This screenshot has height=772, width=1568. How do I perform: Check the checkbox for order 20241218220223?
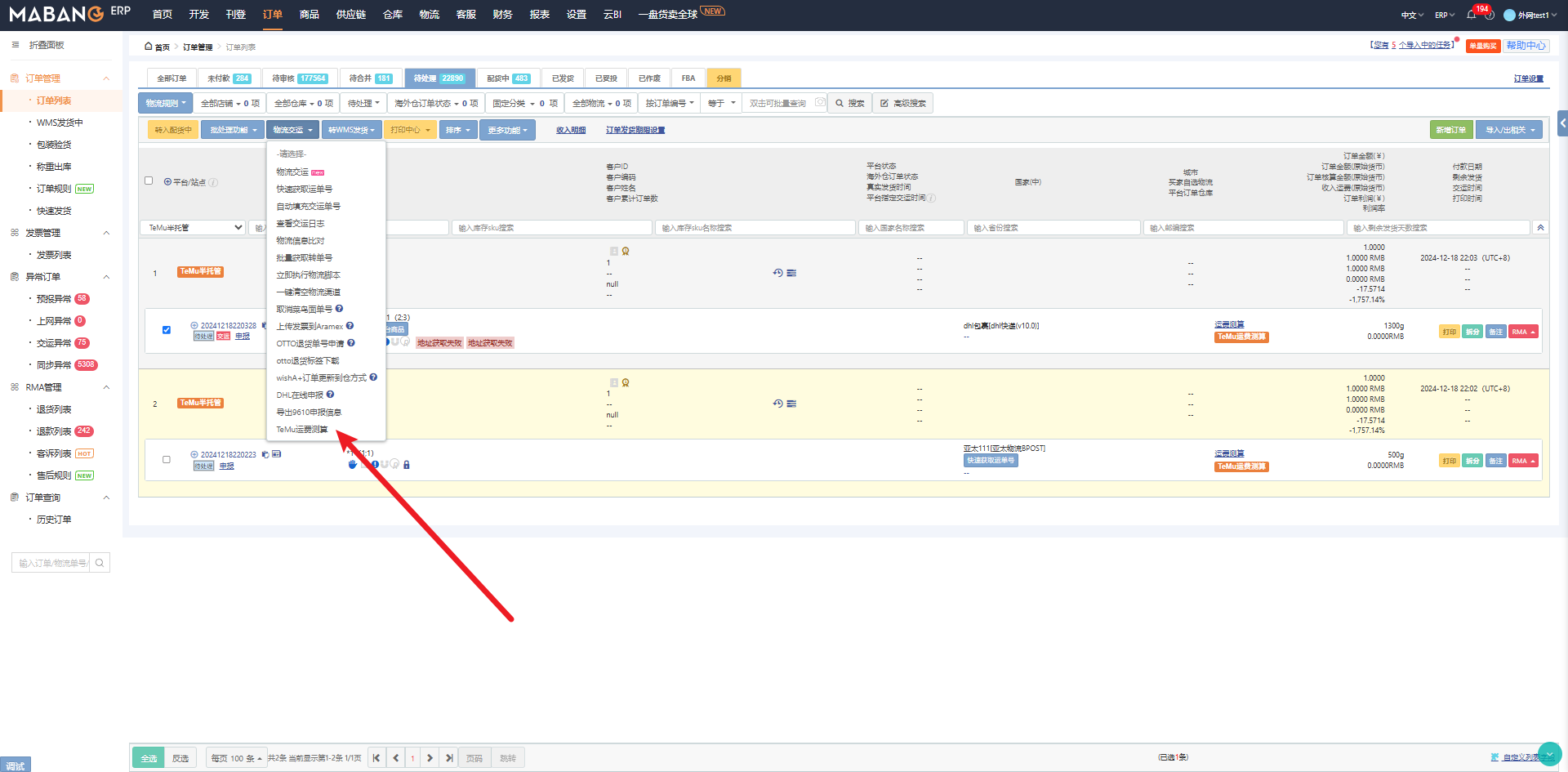[x=167, y=460]
